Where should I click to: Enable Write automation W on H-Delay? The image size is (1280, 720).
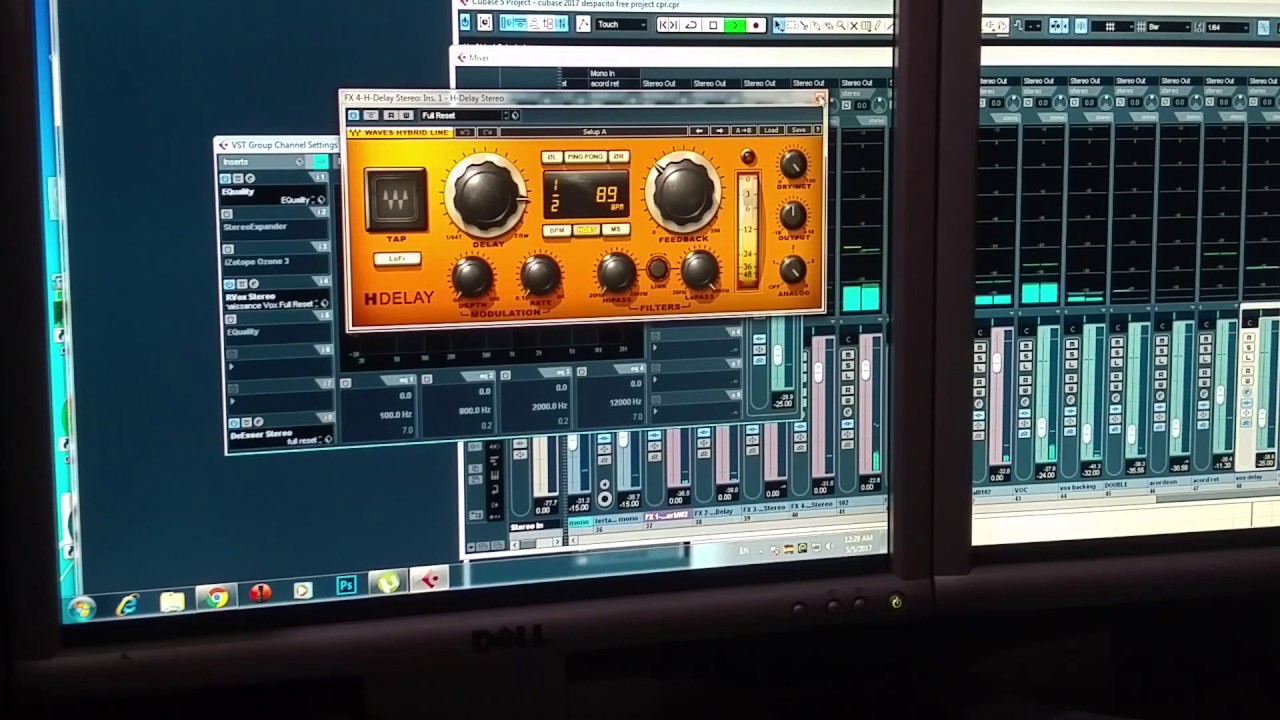pyautogui.click(x=406, y=115)
